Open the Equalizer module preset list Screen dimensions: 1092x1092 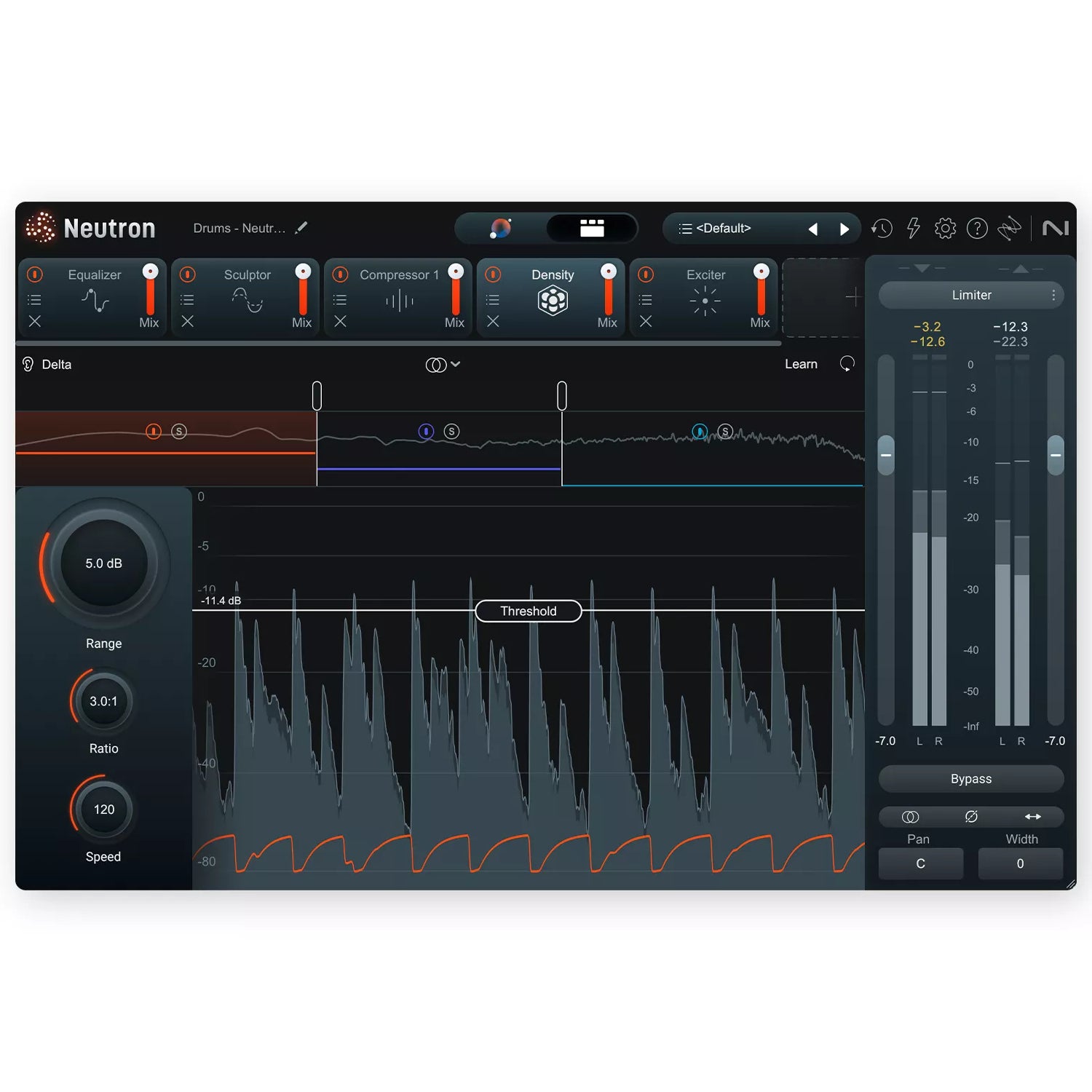pyautogui.click(x=34, y=300)
